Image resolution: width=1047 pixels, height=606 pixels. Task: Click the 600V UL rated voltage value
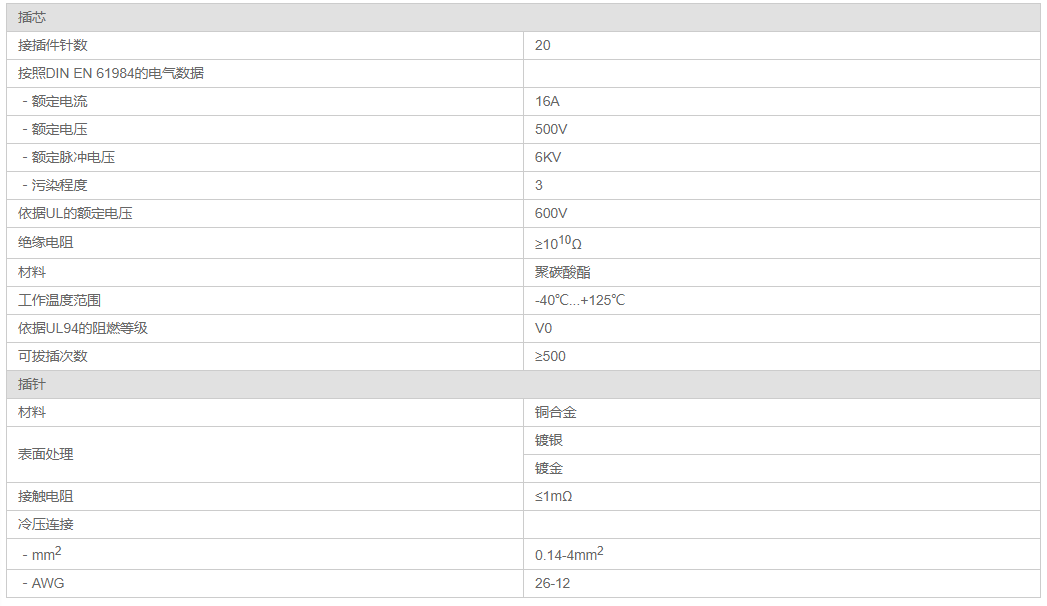551,213
